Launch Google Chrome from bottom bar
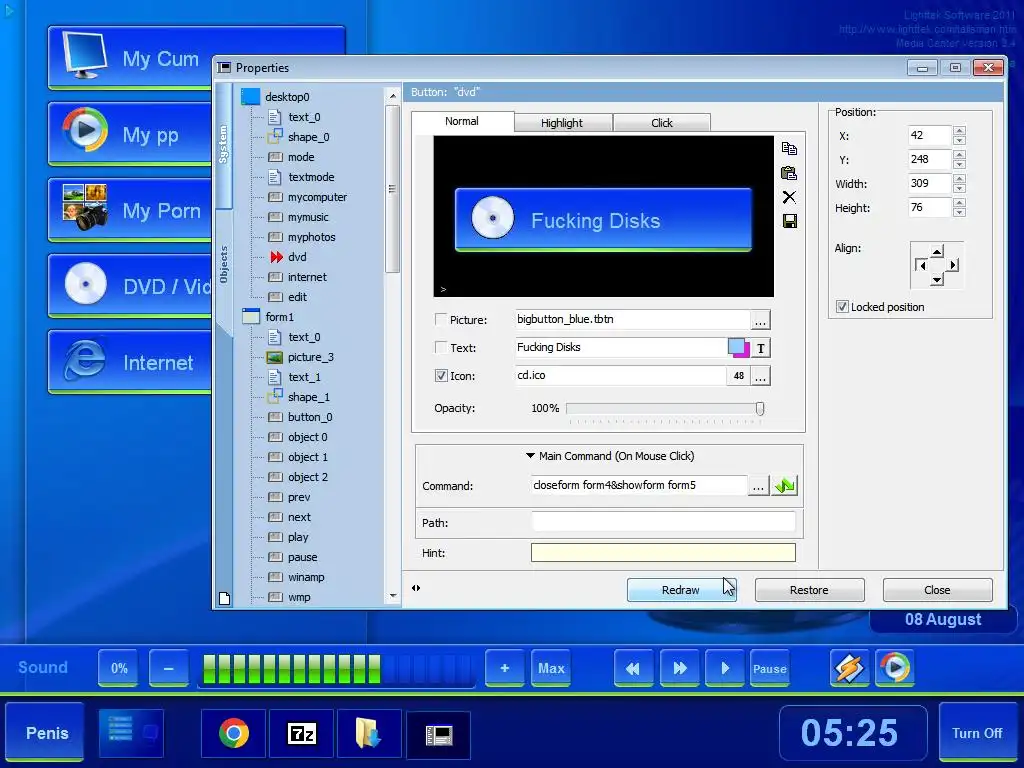1024x768 pixels. pos(234,733)
